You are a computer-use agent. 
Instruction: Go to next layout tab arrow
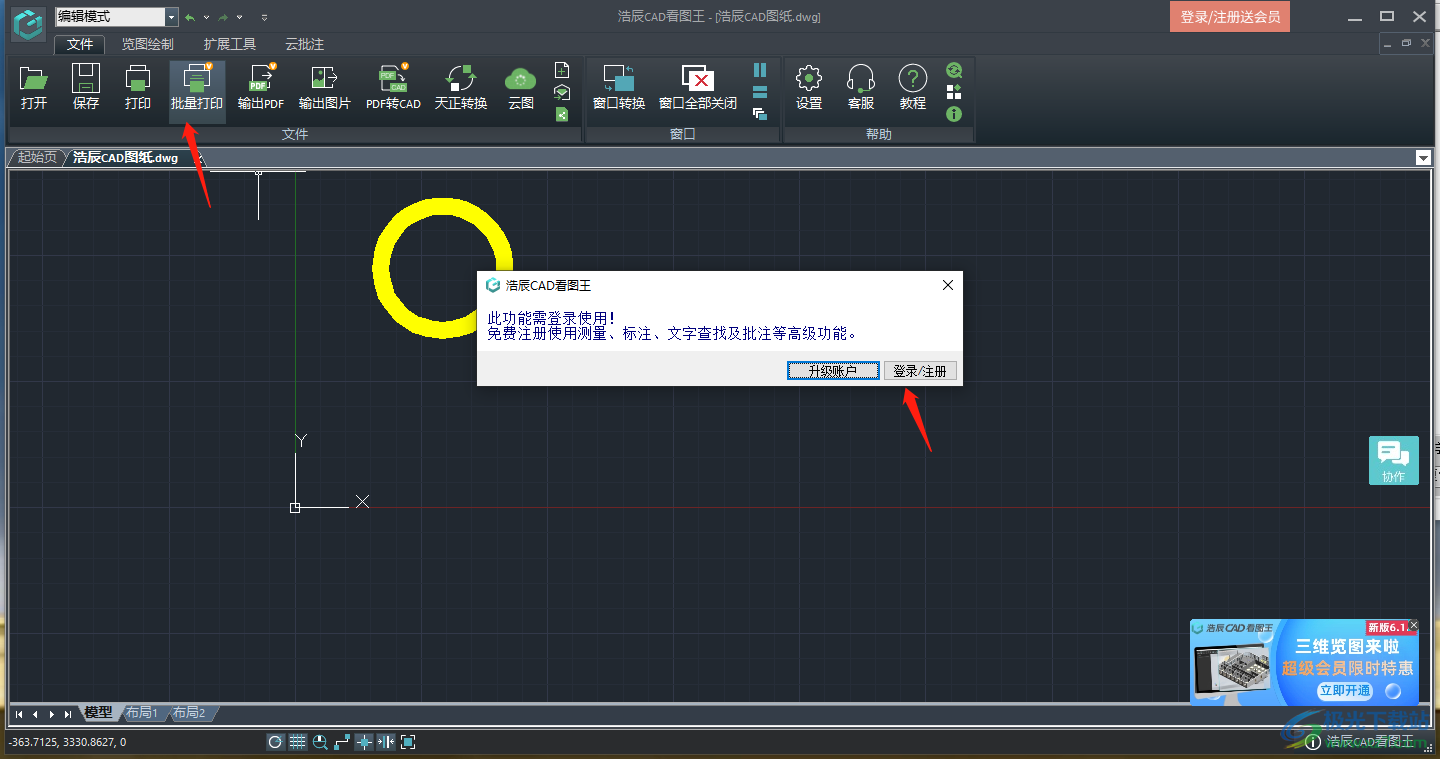coord(51,714)
